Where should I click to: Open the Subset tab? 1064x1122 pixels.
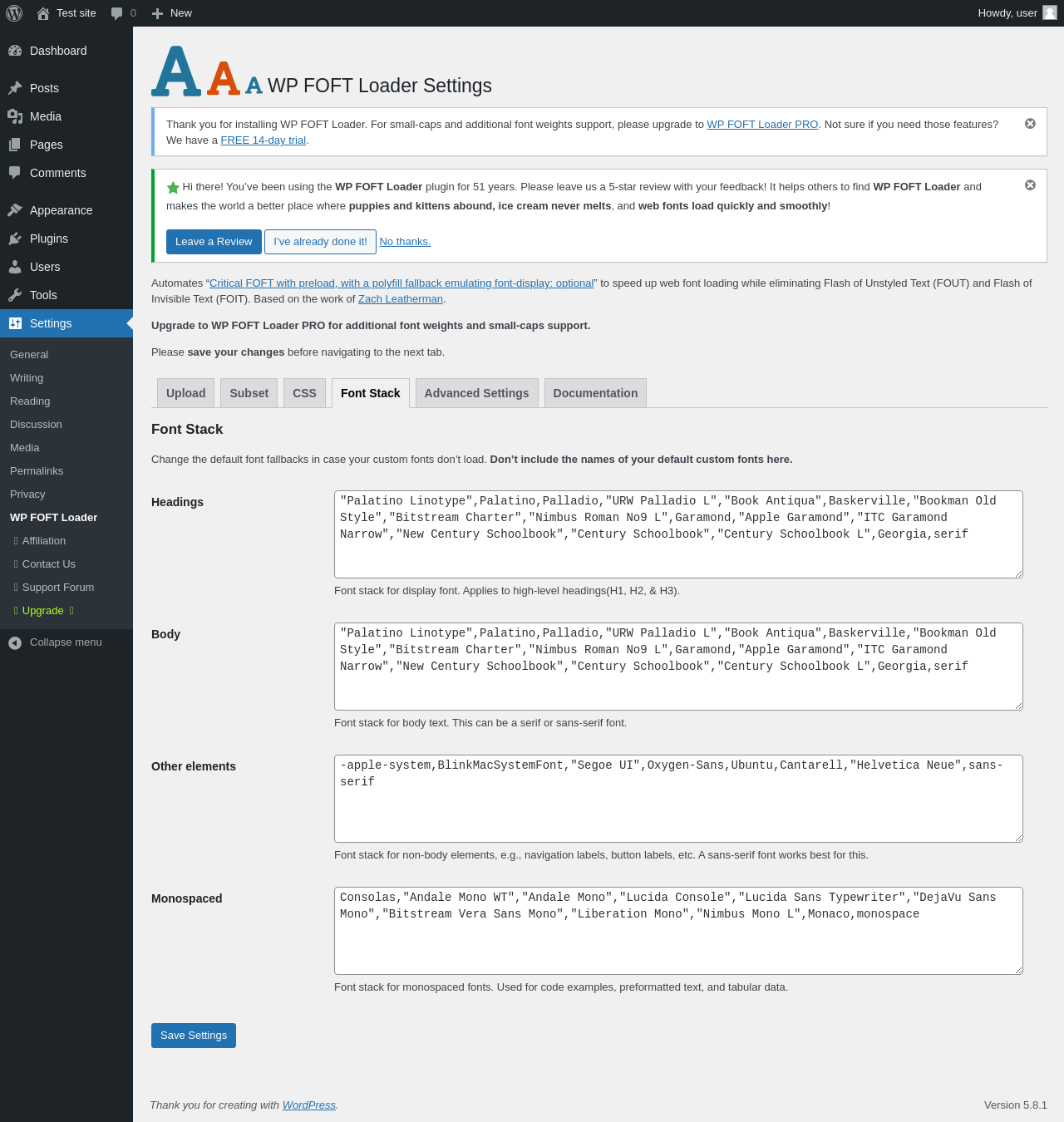[x=249, y=393]
